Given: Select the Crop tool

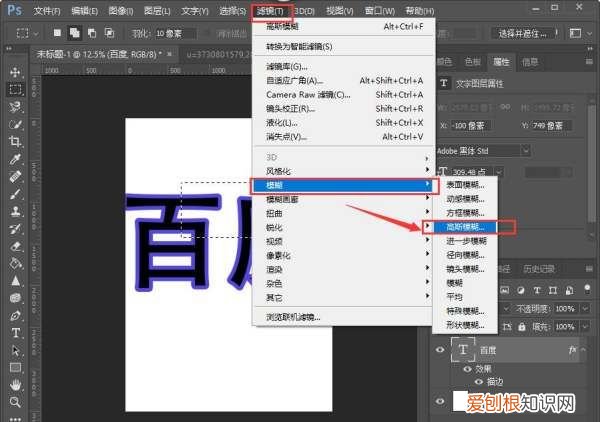Looking at the screenshot, I should (x=15, y=142).
